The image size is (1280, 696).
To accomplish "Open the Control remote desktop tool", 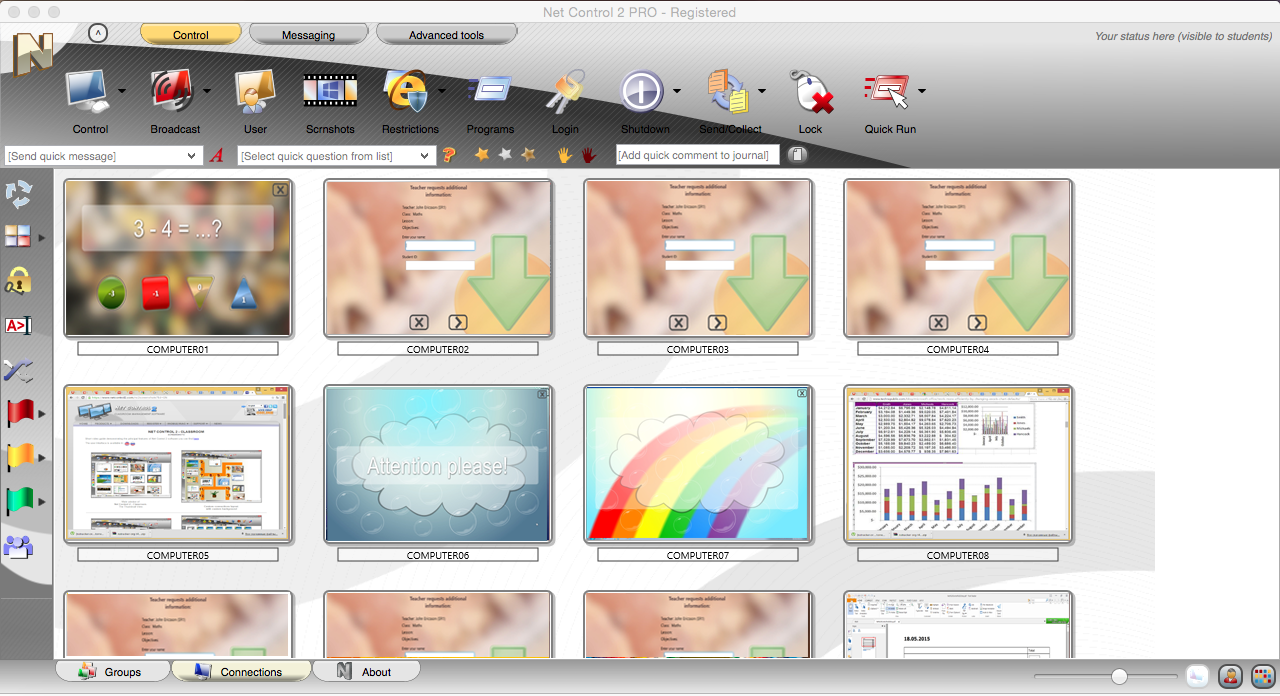I will pos(89,91).
